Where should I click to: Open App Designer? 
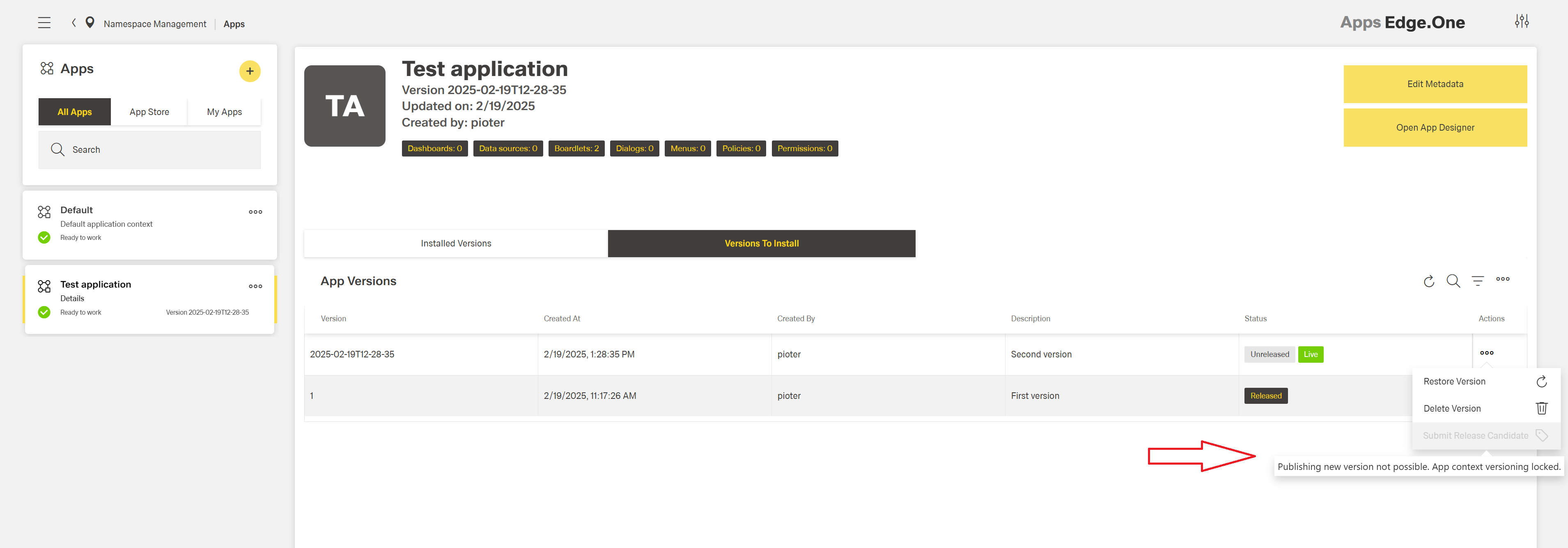1435,127
